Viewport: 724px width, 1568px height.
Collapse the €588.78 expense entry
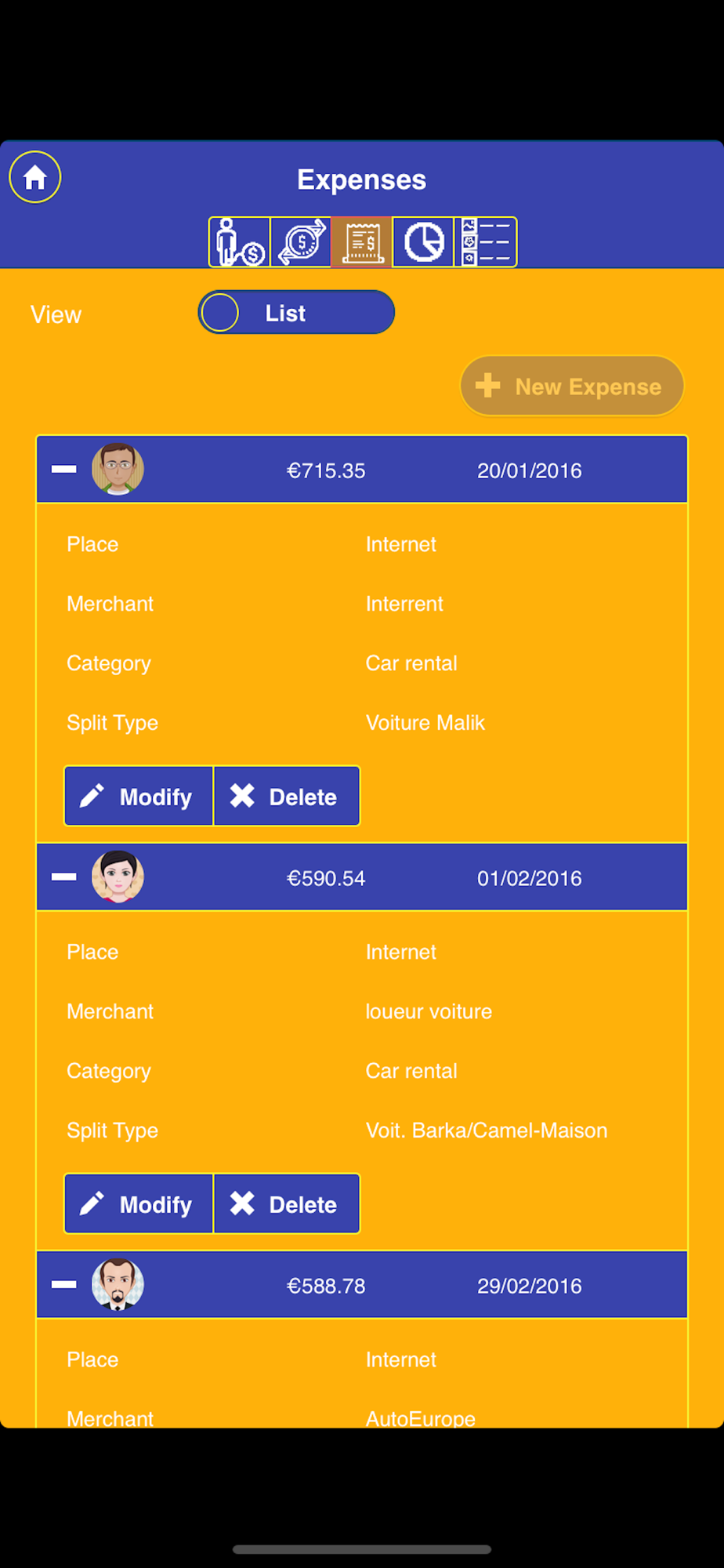pos(63,1285)
